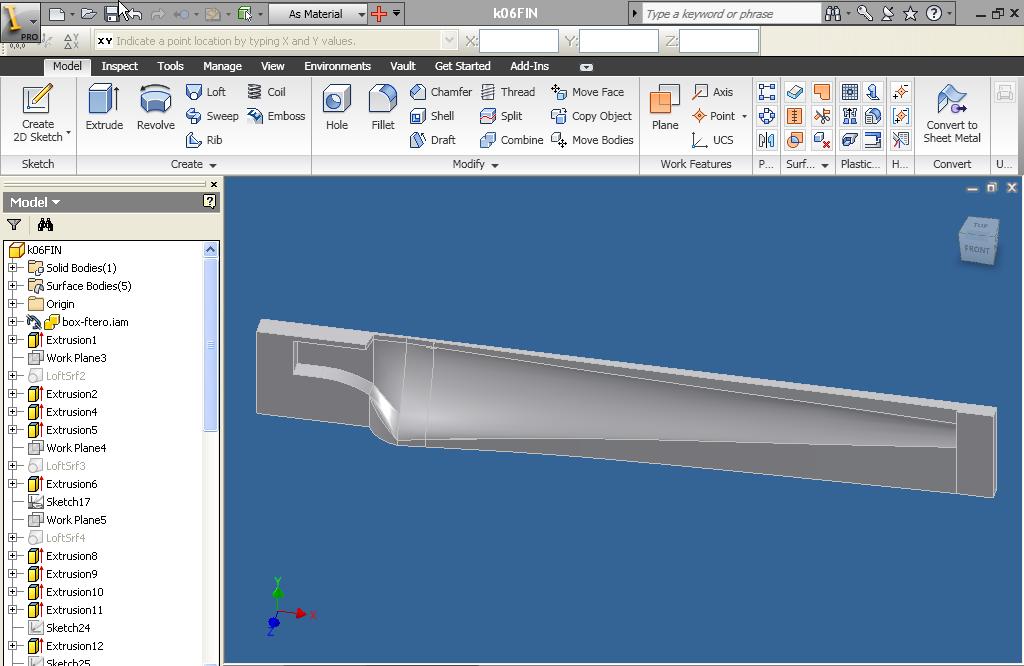Use the Thread tool
Viewport: 1024px width, 666px height.
point(507,92)
